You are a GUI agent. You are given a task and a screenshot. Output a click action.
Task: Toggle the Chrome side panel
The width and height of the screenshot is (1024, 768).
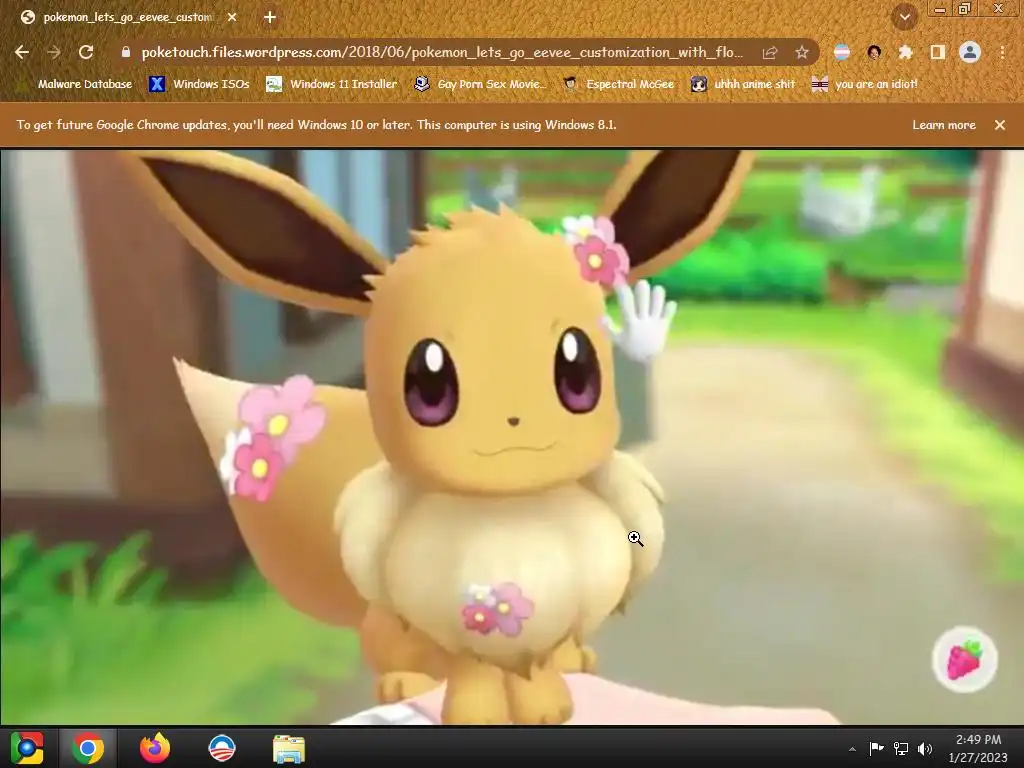(938, 52)
